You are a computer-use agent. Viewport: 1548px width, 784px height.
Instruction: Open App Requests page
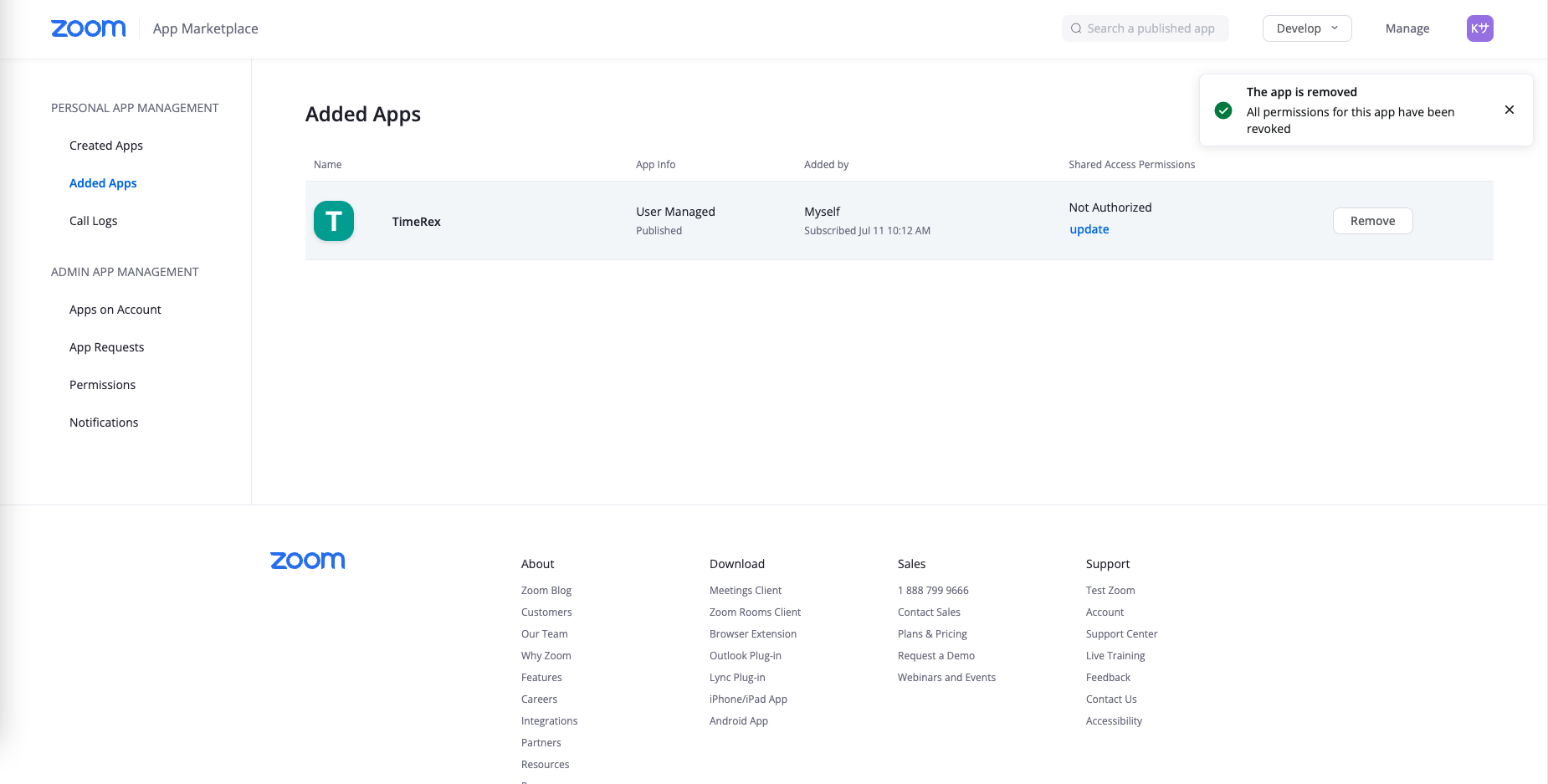click(x=106, y=347)
